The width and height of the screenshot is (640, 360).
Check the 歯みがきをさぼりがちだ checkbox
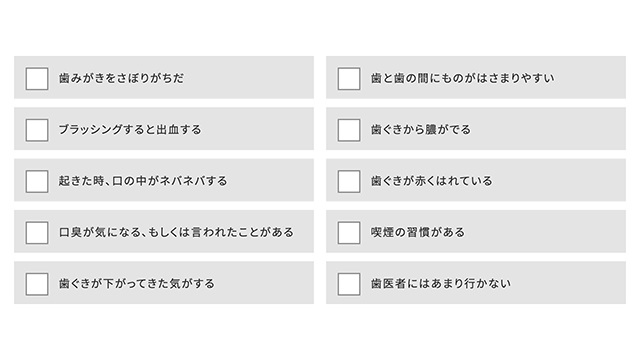click(x=37, y=78)
